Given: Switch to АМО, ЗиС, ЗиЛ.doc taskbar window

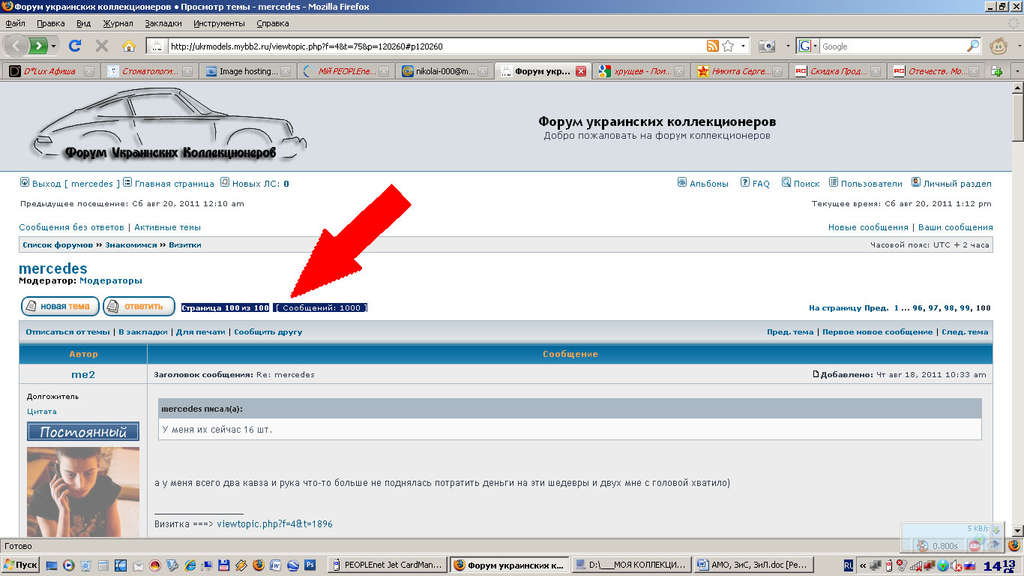Looking at the screenshot, I should coord(752,565).
